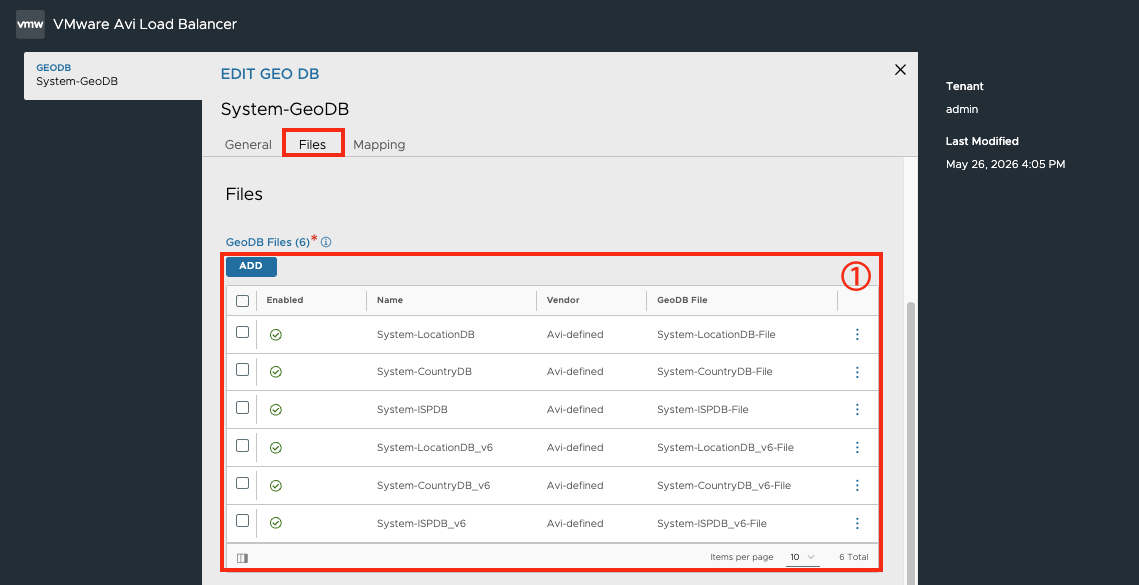Image resolution: width=1139 pixels, height=585 pixels.
Task: Open actions menu for System-CountryDB row
Action: 857,372
